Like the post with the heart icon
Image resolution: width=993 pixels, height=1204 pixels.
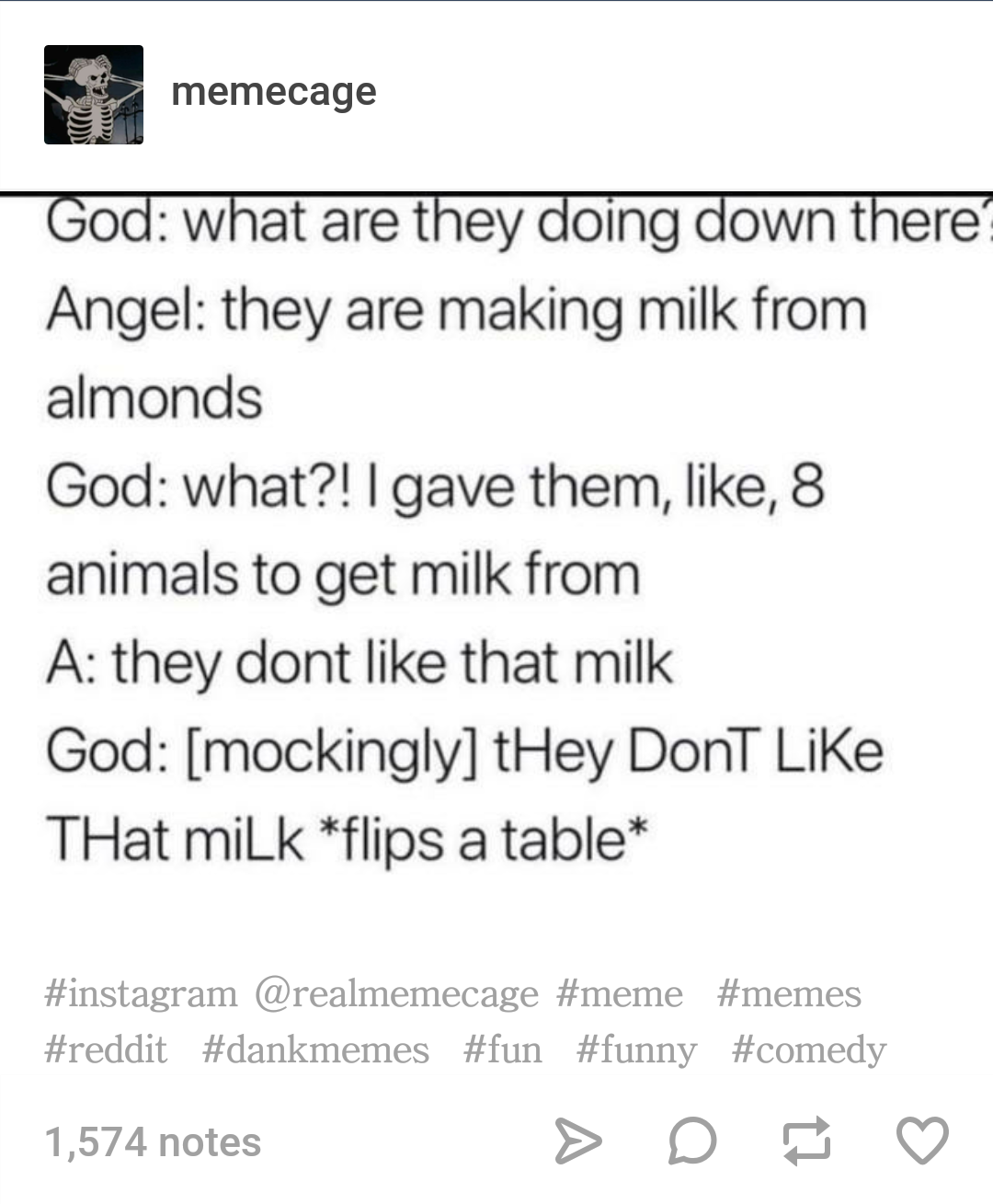pos(925,1138)
